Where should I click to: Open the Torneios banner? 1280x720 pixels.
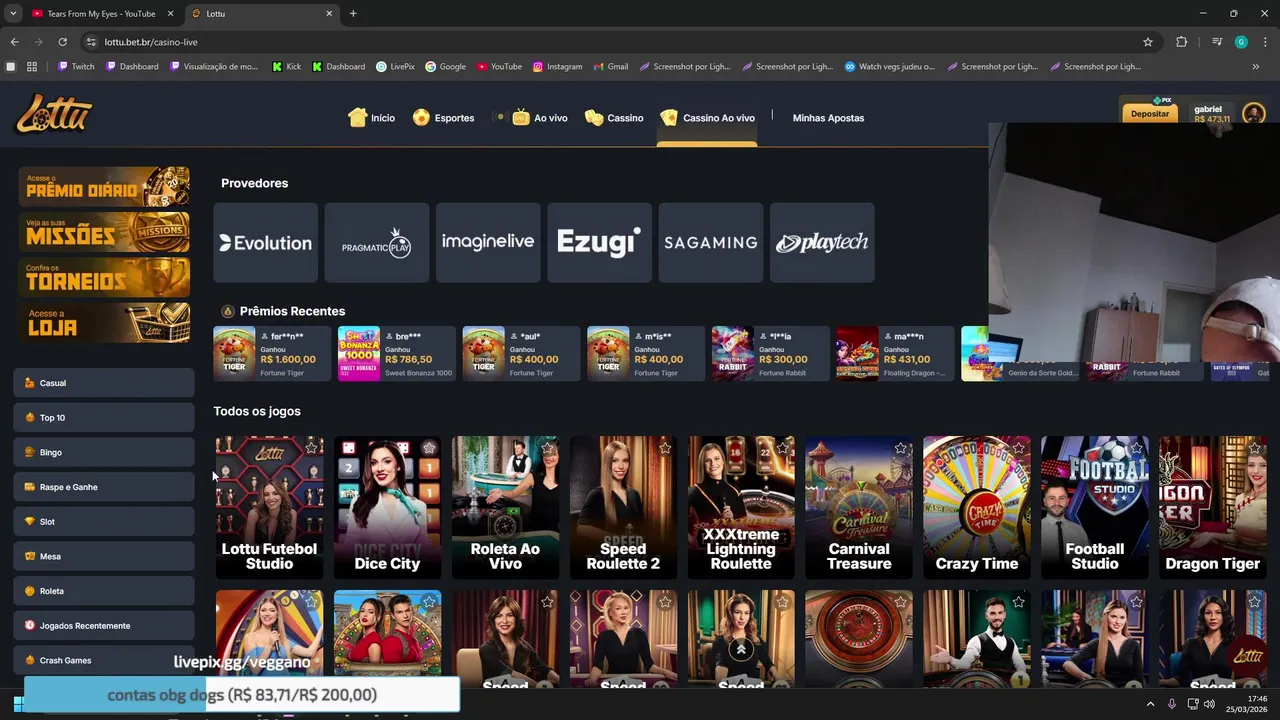click(104, 277)
